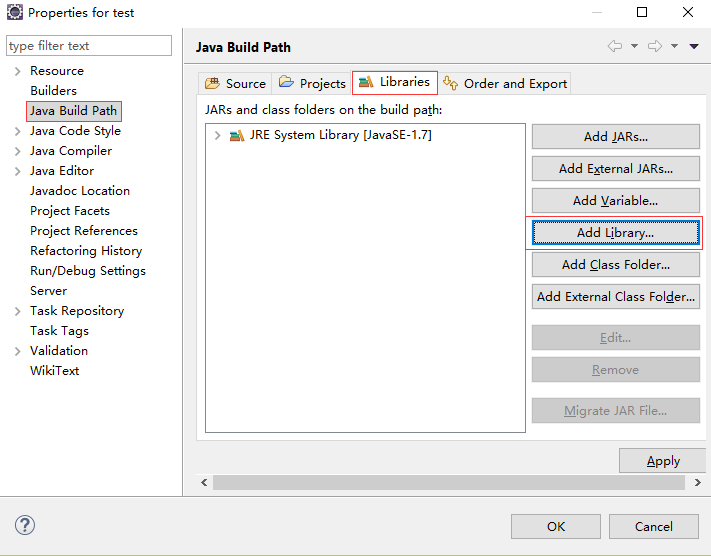Select Java Build Path in the tree
711x556 pixels.
73,111
